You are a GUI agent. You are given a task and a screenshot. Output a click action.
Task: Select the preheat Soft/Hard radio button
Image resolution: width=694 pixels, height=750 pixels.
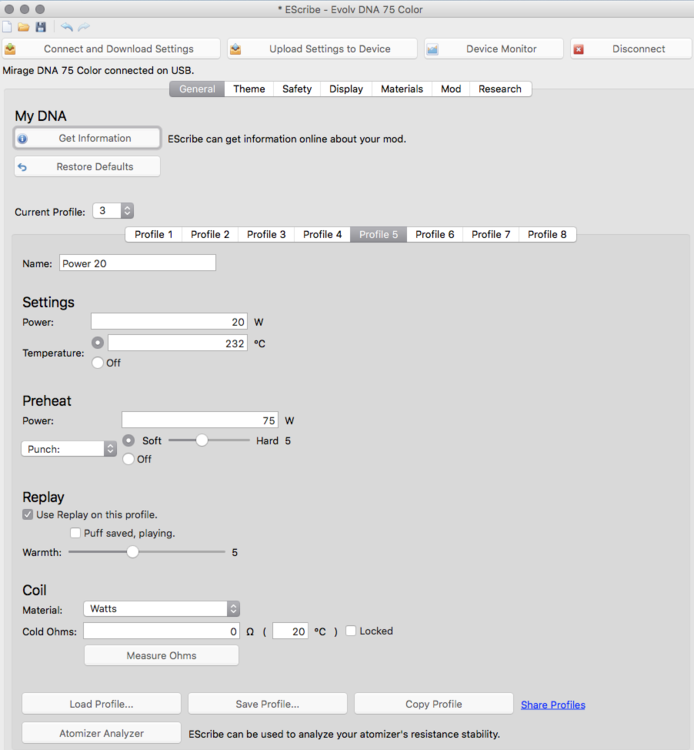point(128,440)
